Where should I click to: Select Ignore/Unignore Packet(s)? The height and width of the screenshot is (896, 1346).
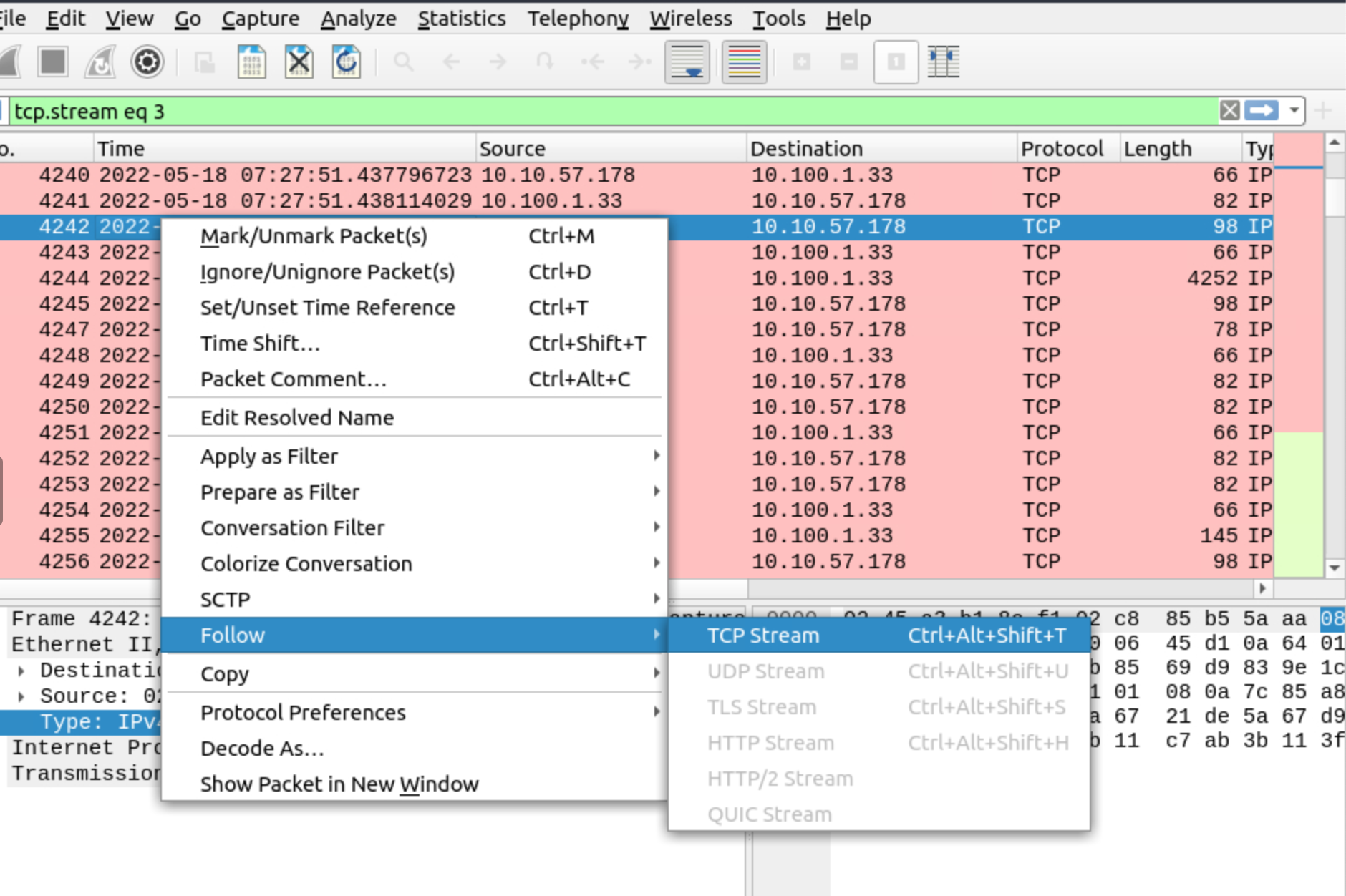click(415, 272)
